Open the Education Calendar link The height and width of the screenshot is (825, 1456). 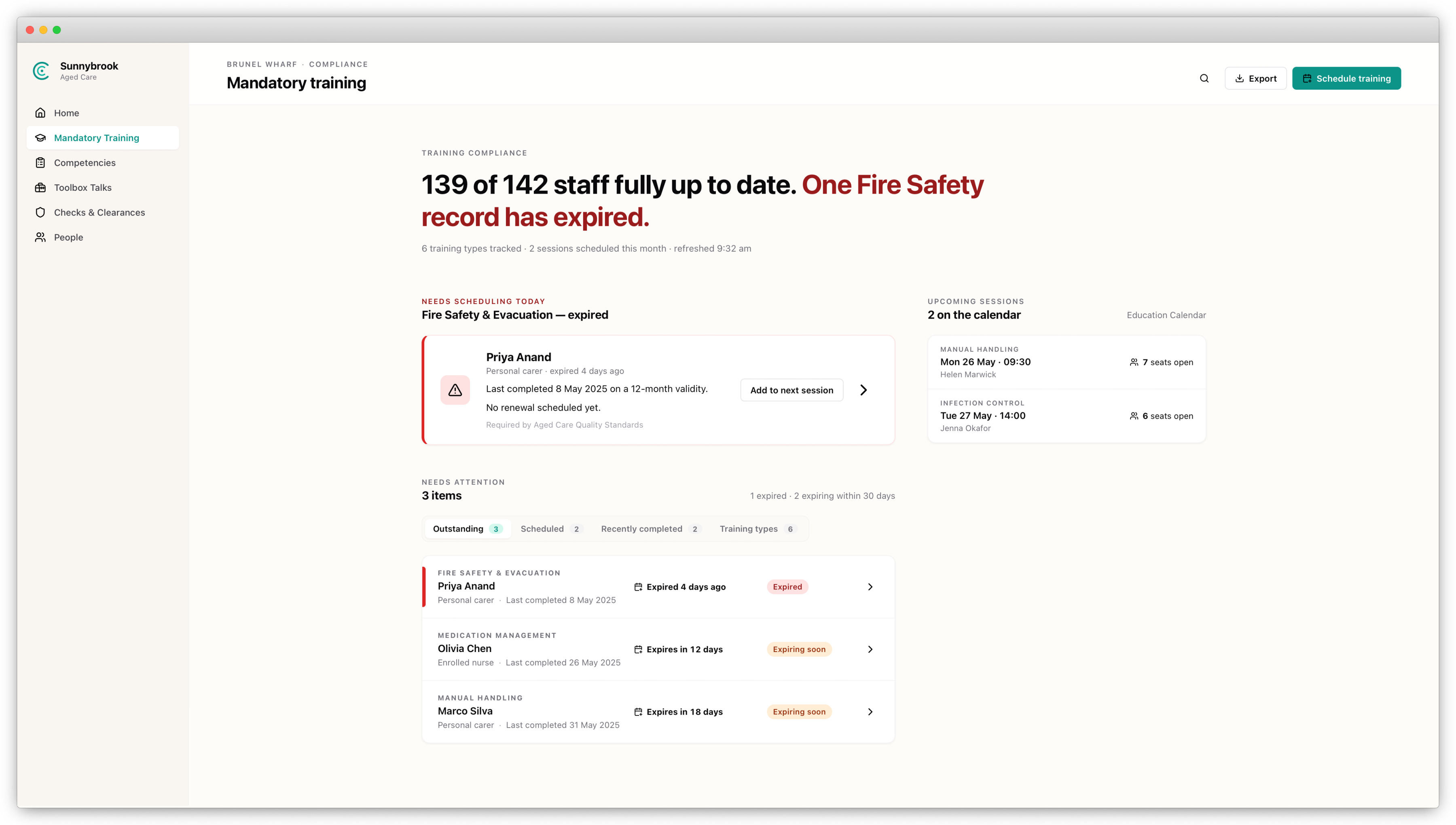[1166, 315]
